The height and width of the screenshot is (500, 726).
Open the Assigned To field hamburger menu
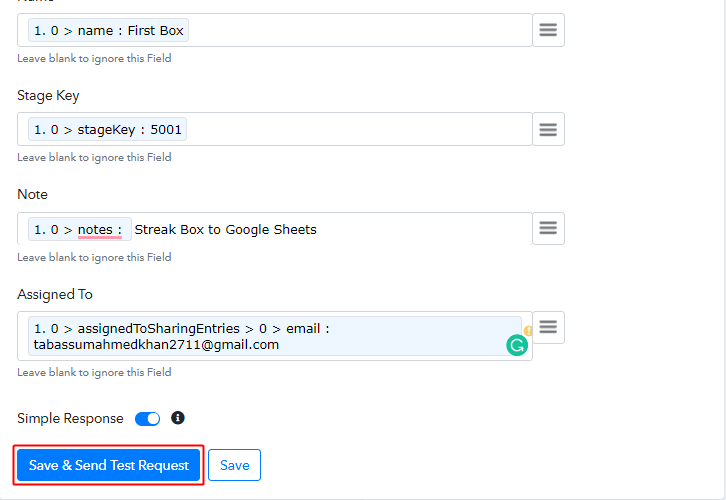point(548,327)
